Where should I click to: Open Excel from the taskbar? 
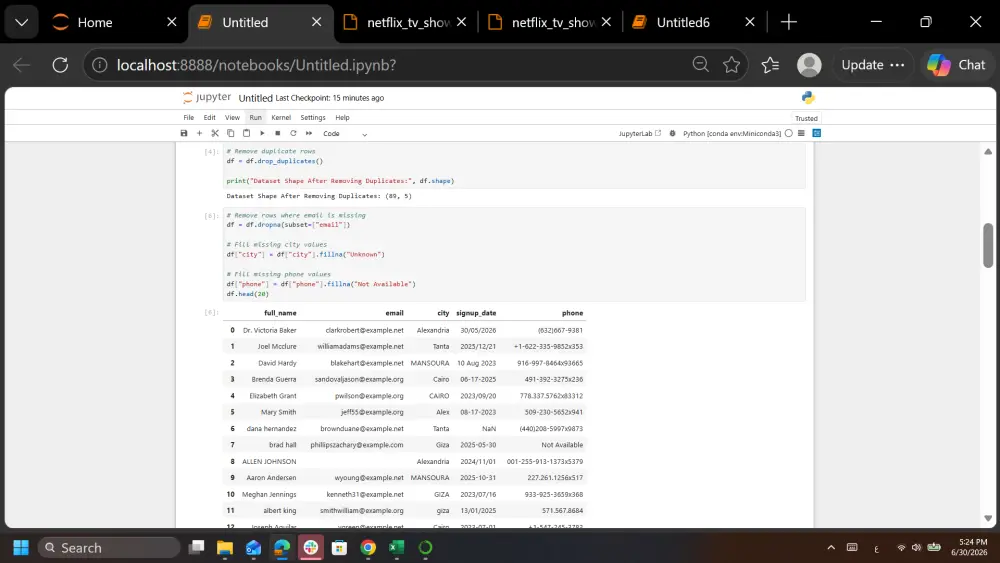click(397, 548)
